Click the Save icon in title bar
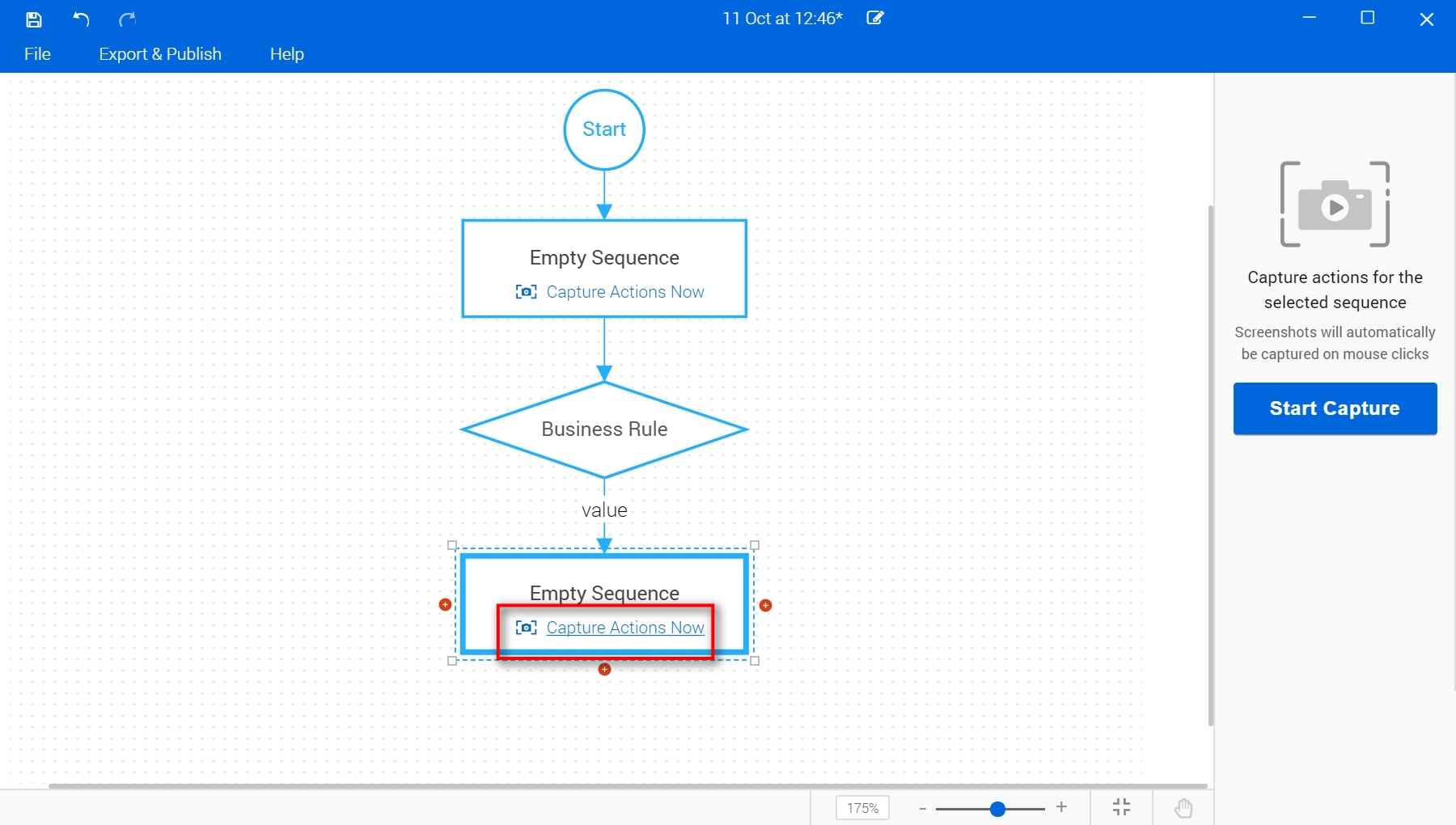 (34, 19)
